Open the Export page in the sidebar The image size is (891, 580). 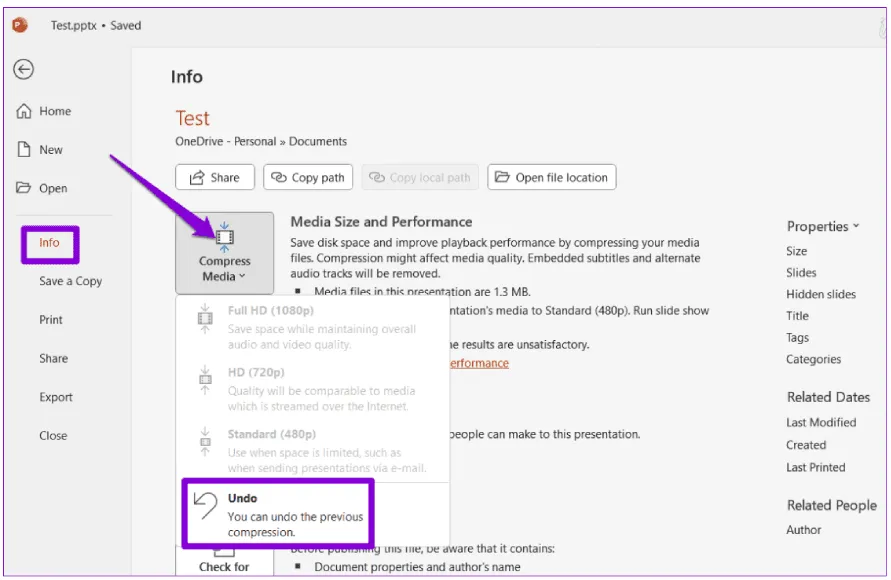pos(56,397)
